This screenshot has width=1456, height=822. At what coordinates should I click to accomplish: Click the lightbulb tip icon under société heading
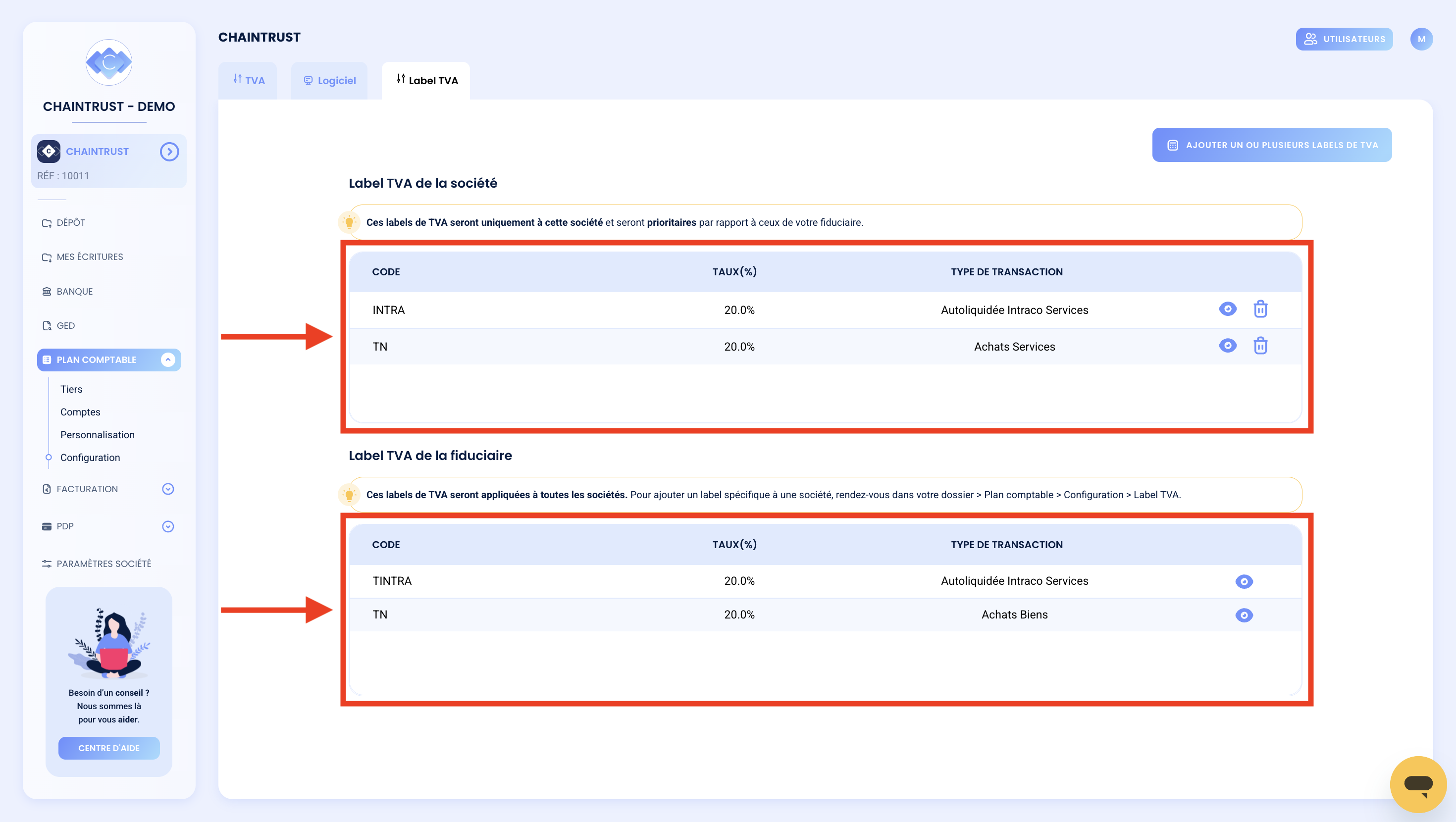point(349,222)
